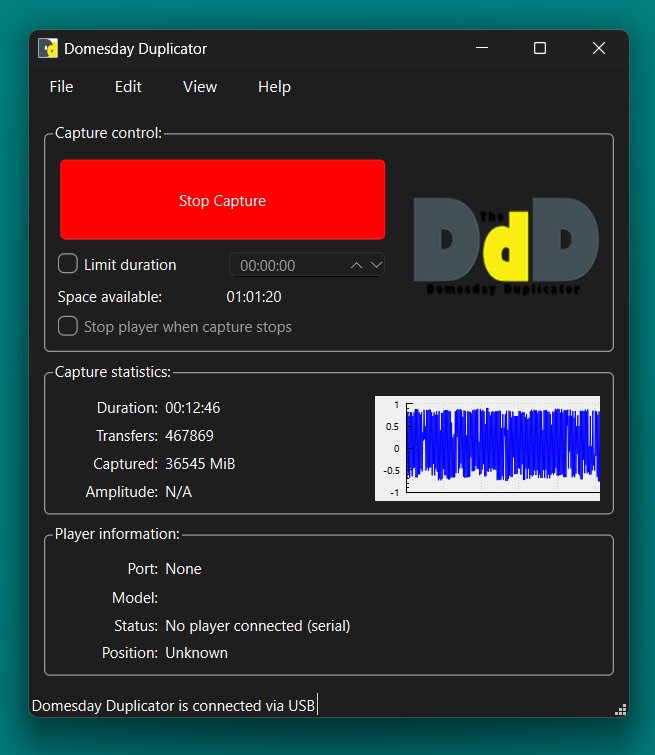The image size is (655, 755).
Task: Minimize the Domesday Duplicator window
Action: [x=482, y=48]
